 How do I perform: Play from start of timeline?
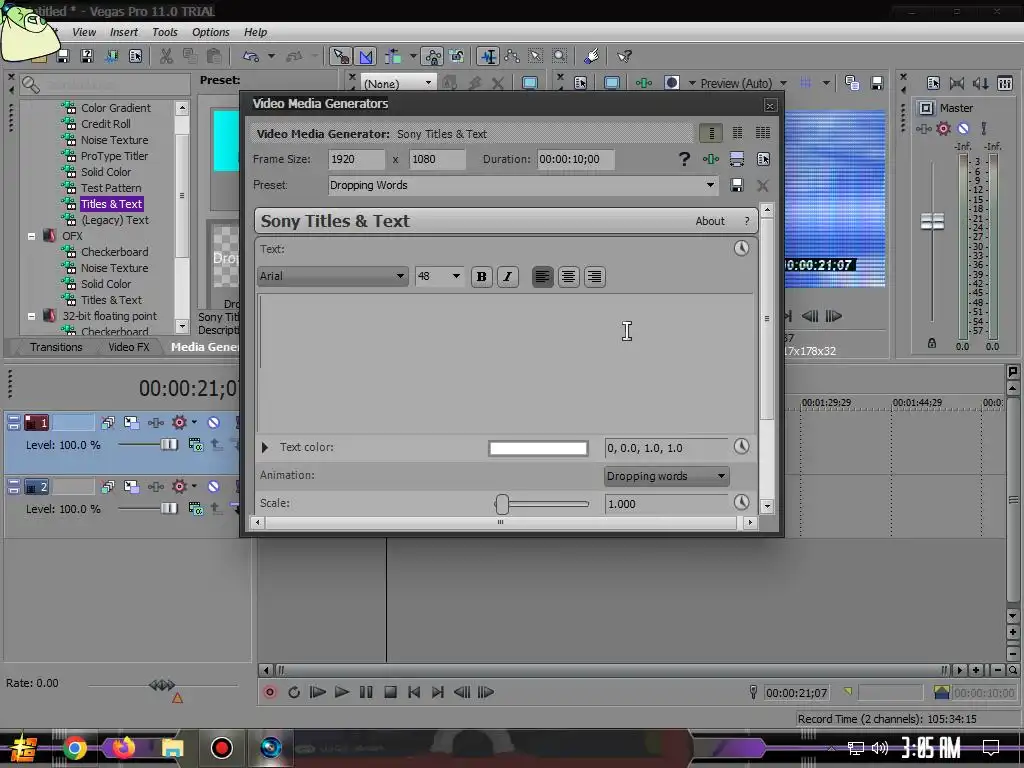pyautogui.click(x=317, y=692)
